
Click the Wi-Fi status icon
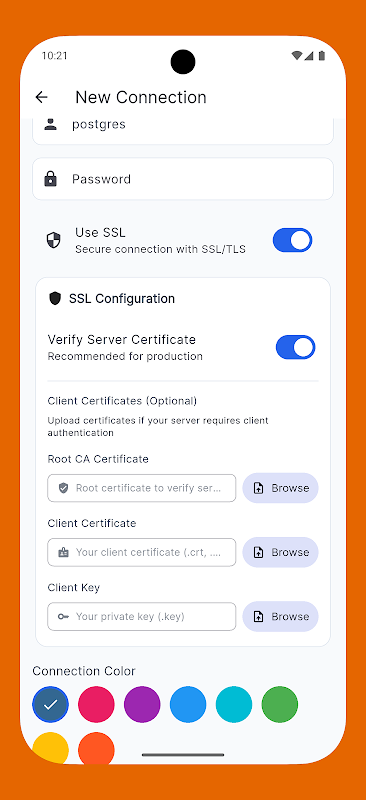pos(297,56)
